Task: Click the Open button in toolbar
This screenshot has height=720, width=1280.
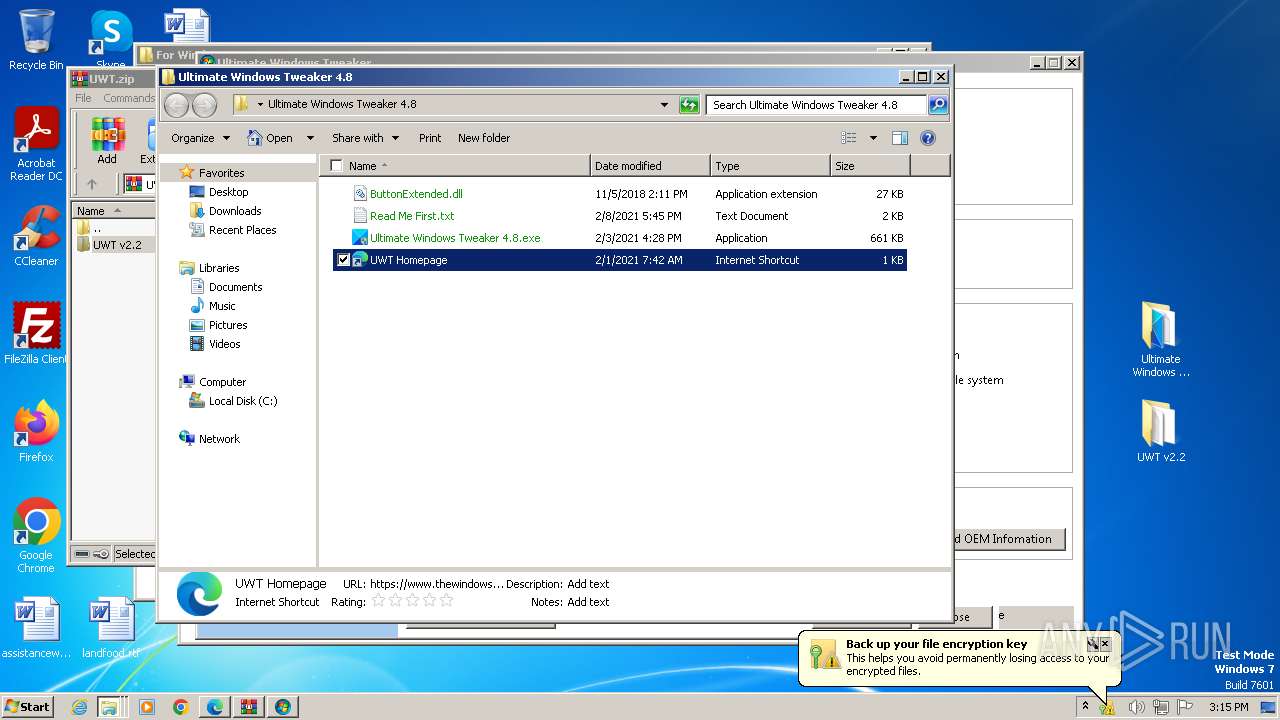Action: coord(269,138)
